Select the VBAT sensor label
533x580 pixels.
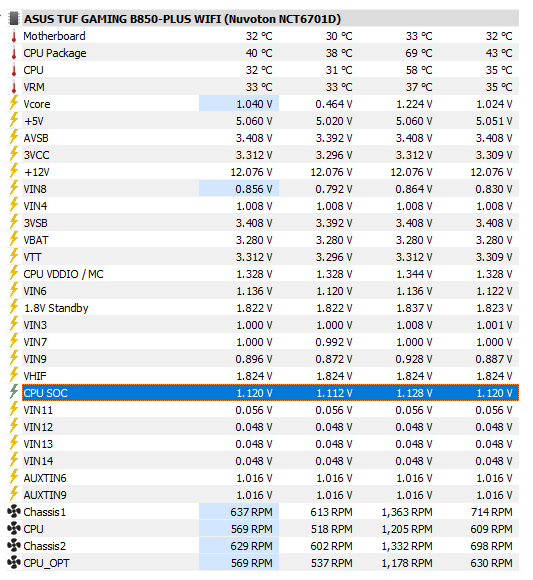coord(36,240)
